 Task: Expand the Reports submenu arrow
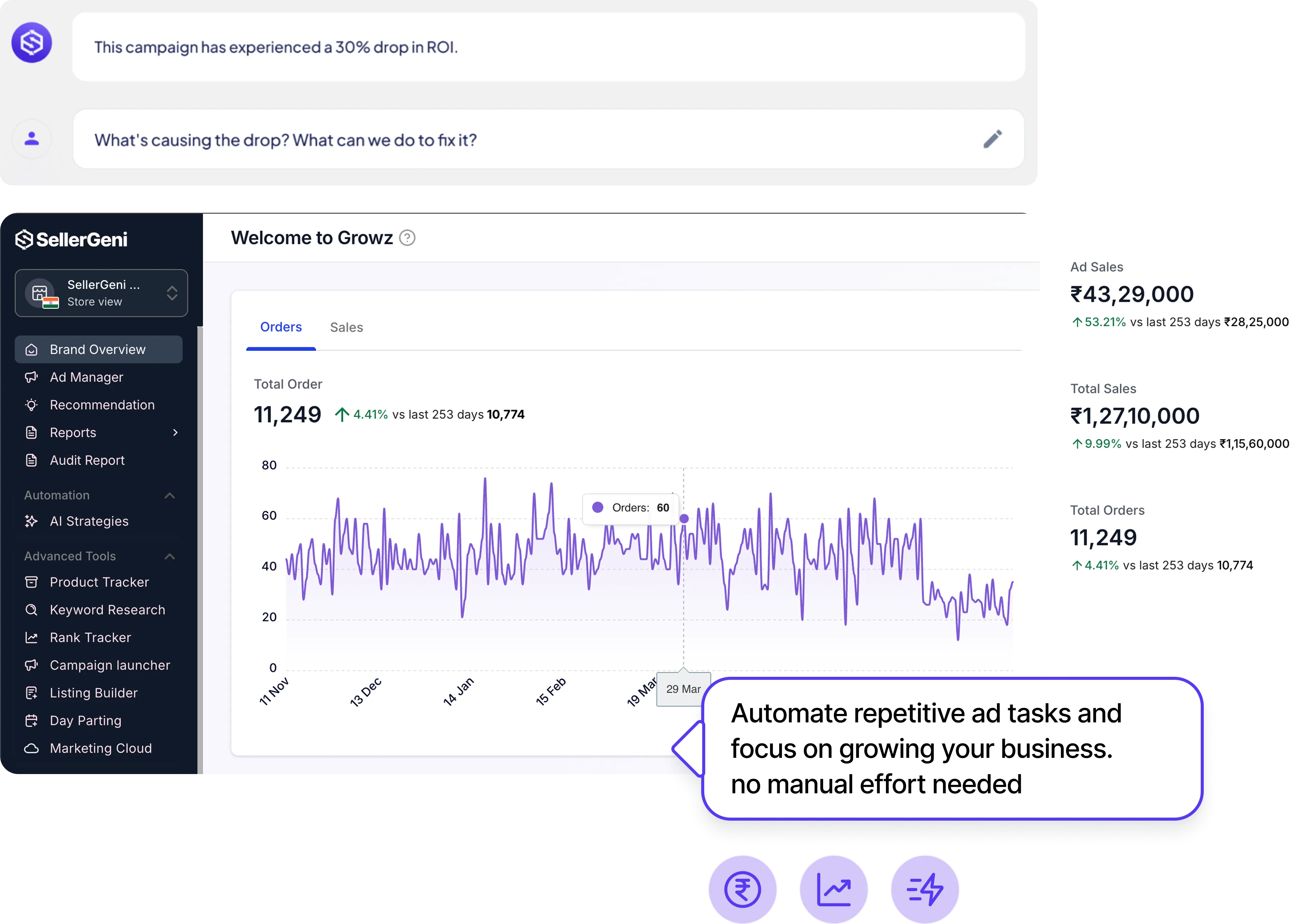click(x=175, y=432)
